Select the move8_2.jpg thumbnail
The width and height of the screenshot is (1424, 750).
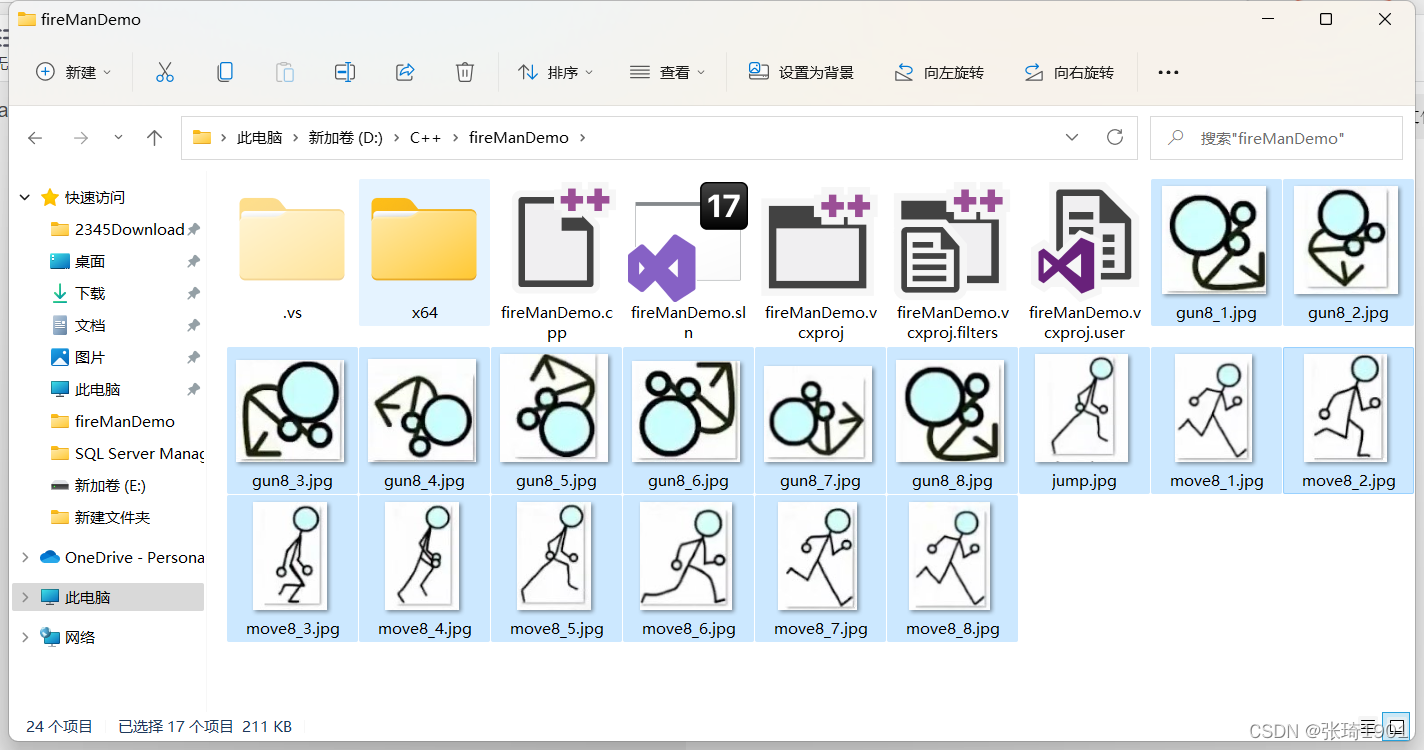point(1348,408)
